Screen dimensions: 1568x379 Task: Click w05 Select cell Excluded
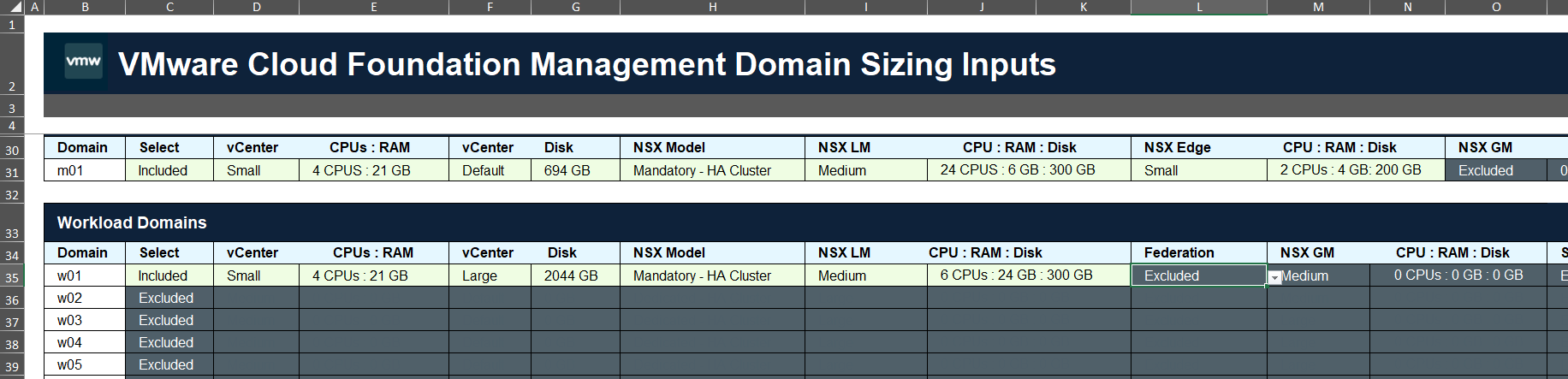coord(169,364)
